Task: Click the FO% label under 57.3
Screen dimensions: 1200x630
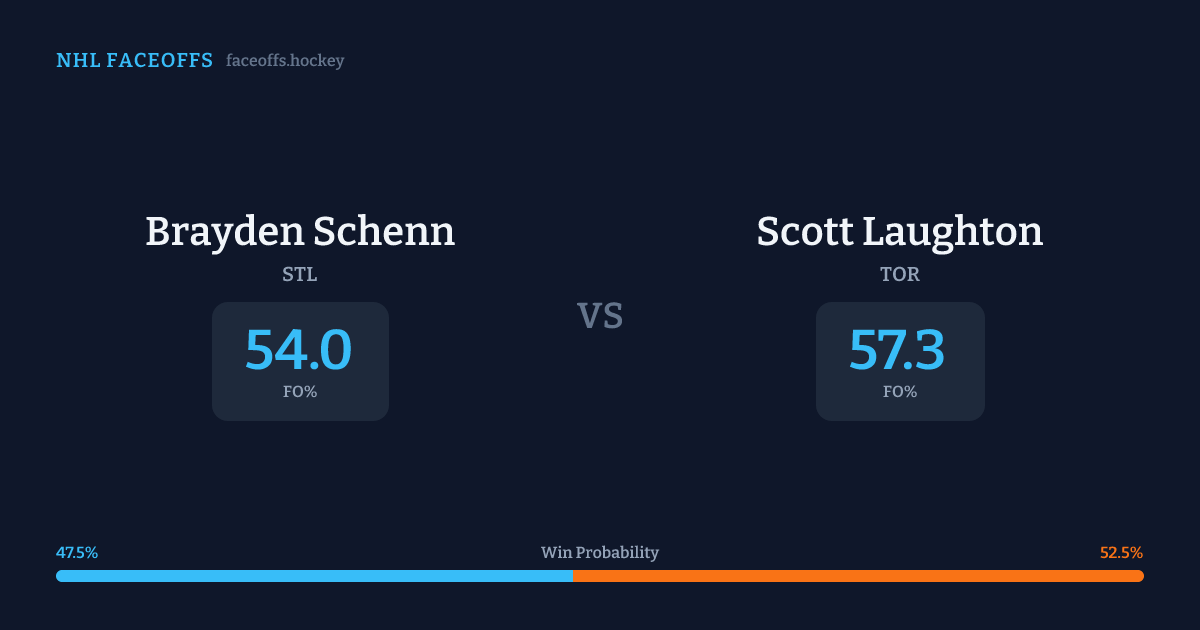Action: tap(900, 392)
